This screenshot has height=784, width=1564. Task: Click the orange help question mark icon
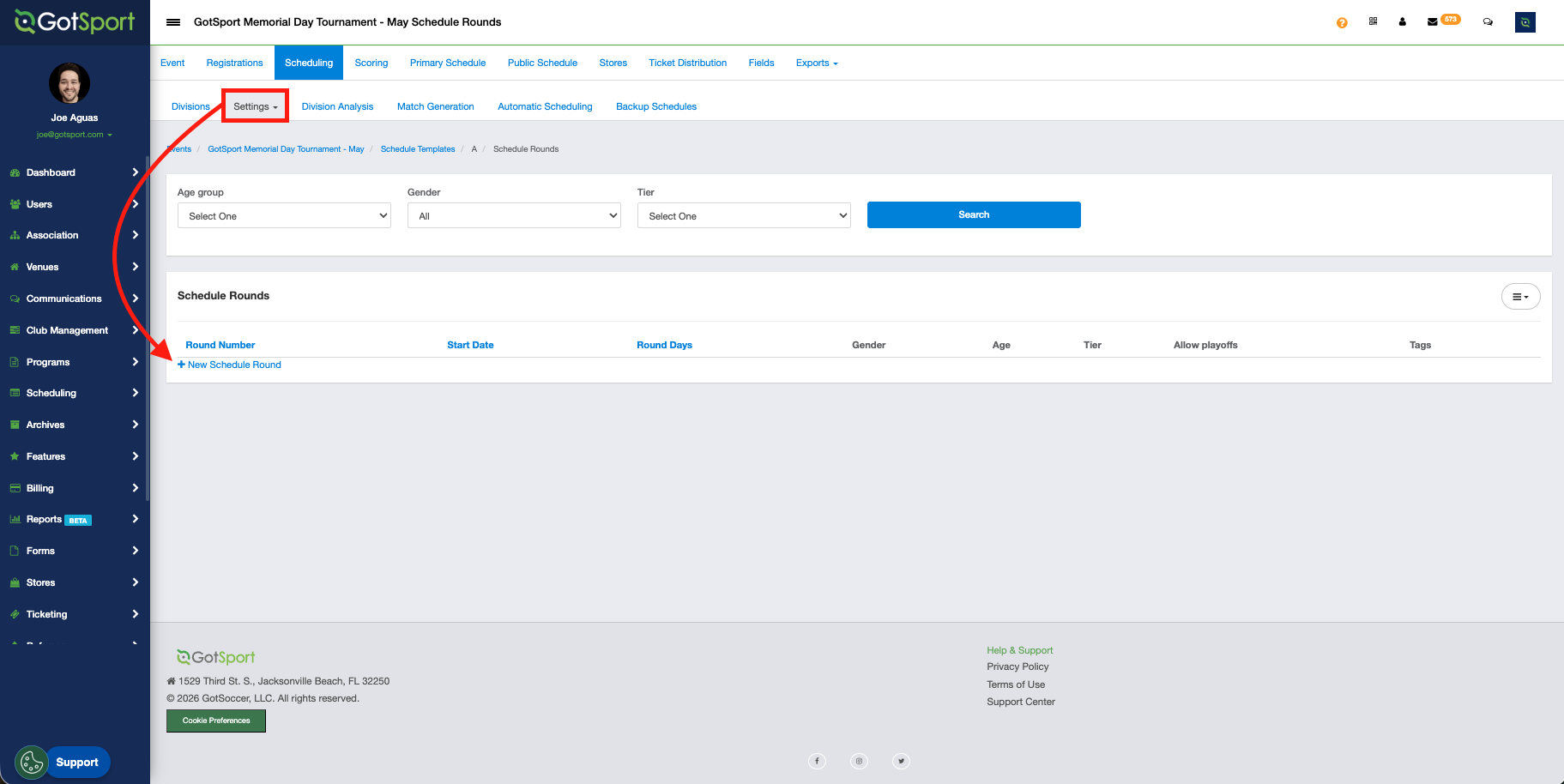click(x=1342, y=23)
